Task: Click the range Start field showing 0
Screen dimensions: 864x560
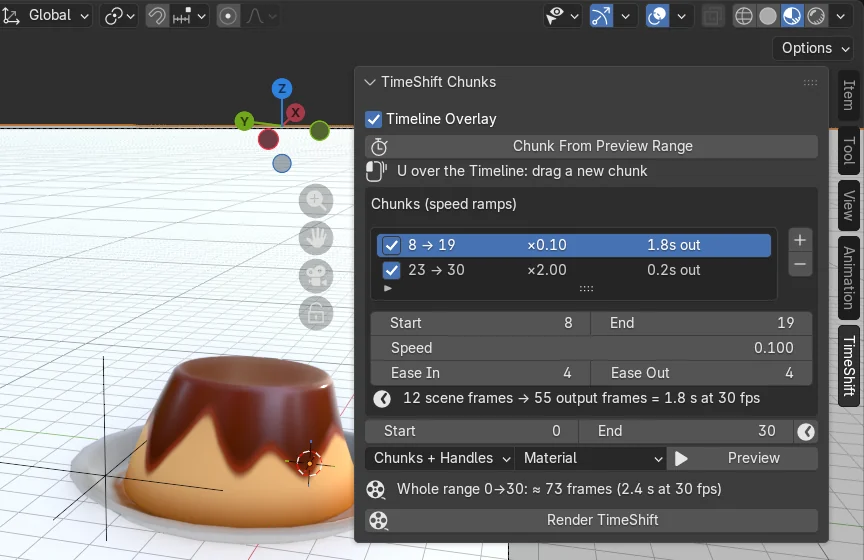Action: coord(472,431)
